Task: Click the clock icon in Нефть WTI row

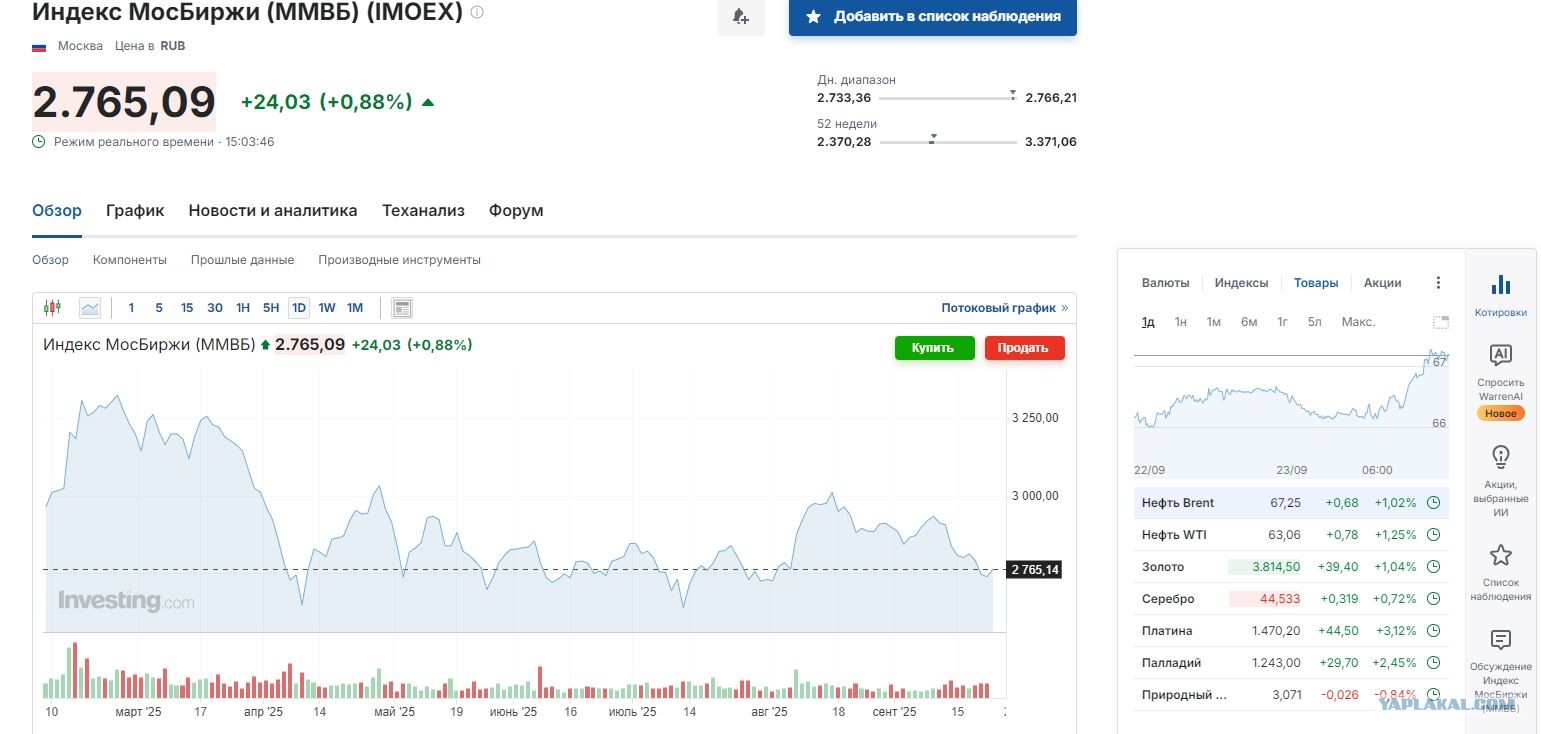Action: click(1433, 535)
